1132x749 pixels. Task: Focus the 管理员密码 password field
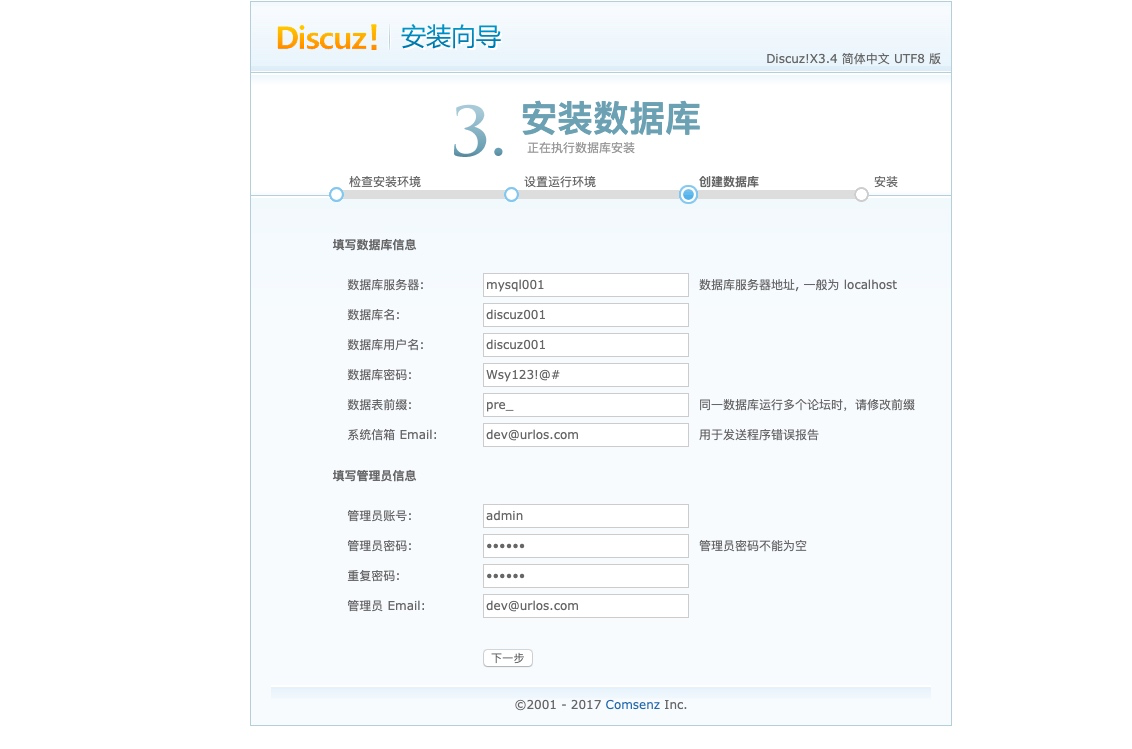pos(585,546)
